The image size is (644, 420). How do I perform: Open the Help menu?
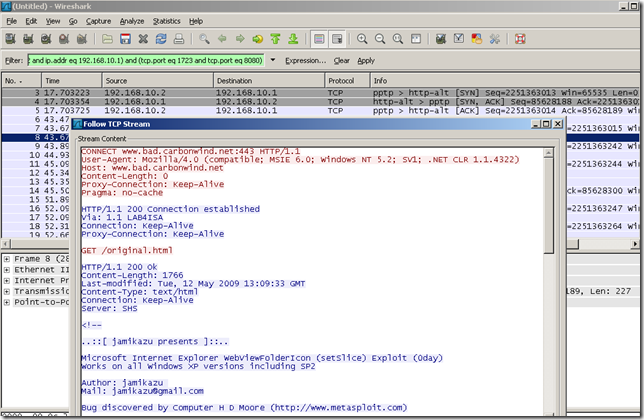196,21
